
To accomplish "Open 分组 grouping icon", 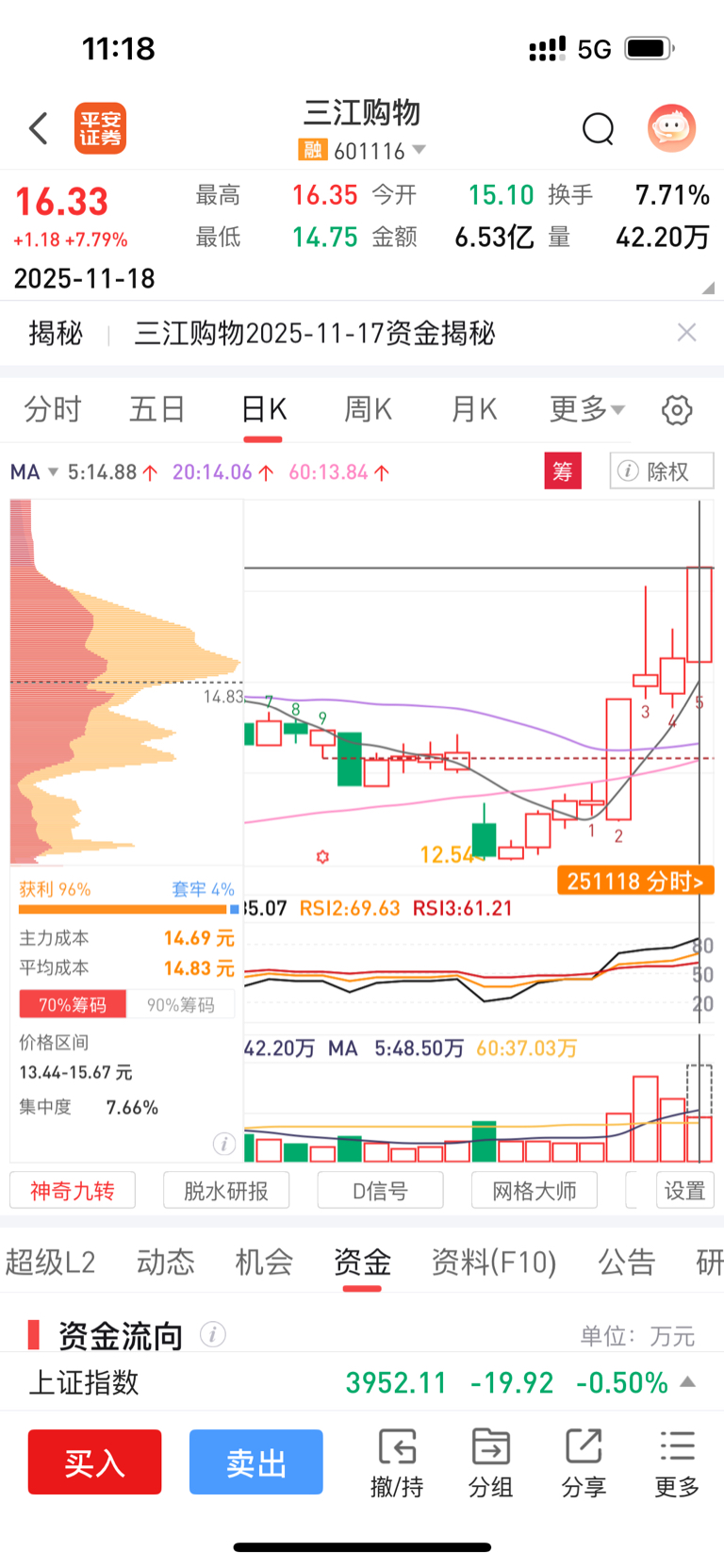I will (x=490, y=1462).
